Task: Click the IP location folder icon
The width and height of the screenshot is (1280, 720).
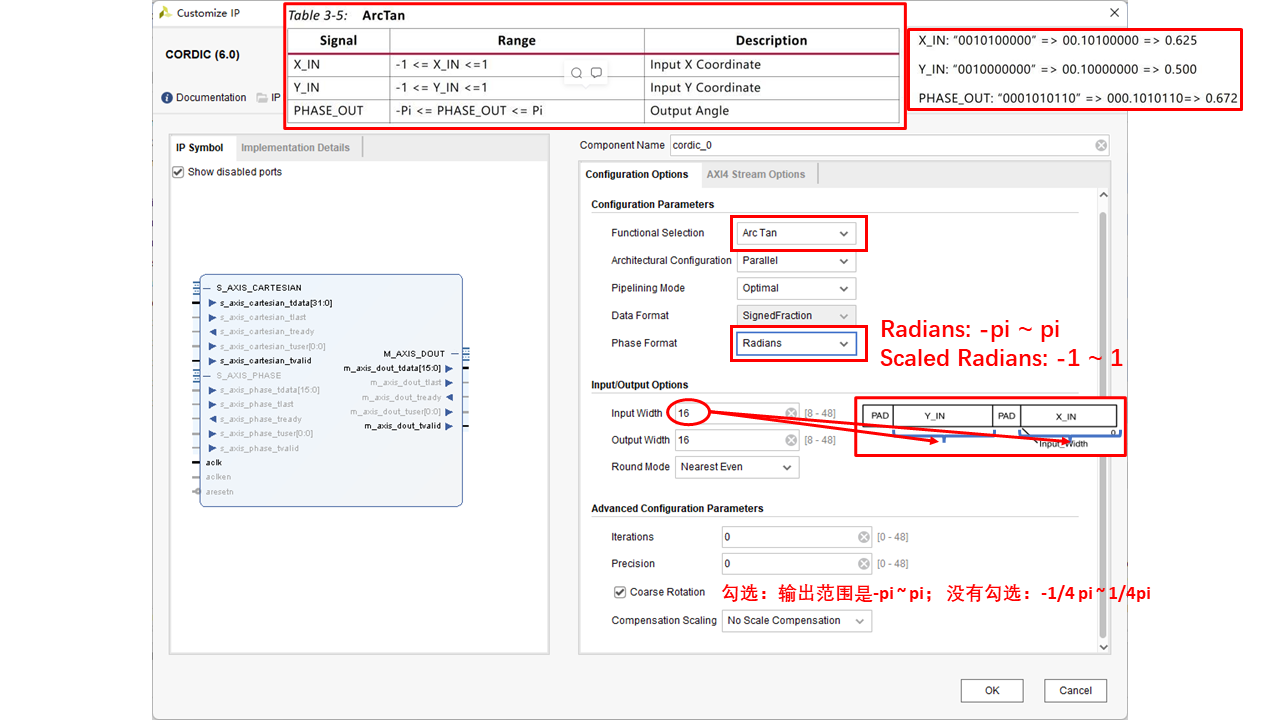Action: [259, 97]
